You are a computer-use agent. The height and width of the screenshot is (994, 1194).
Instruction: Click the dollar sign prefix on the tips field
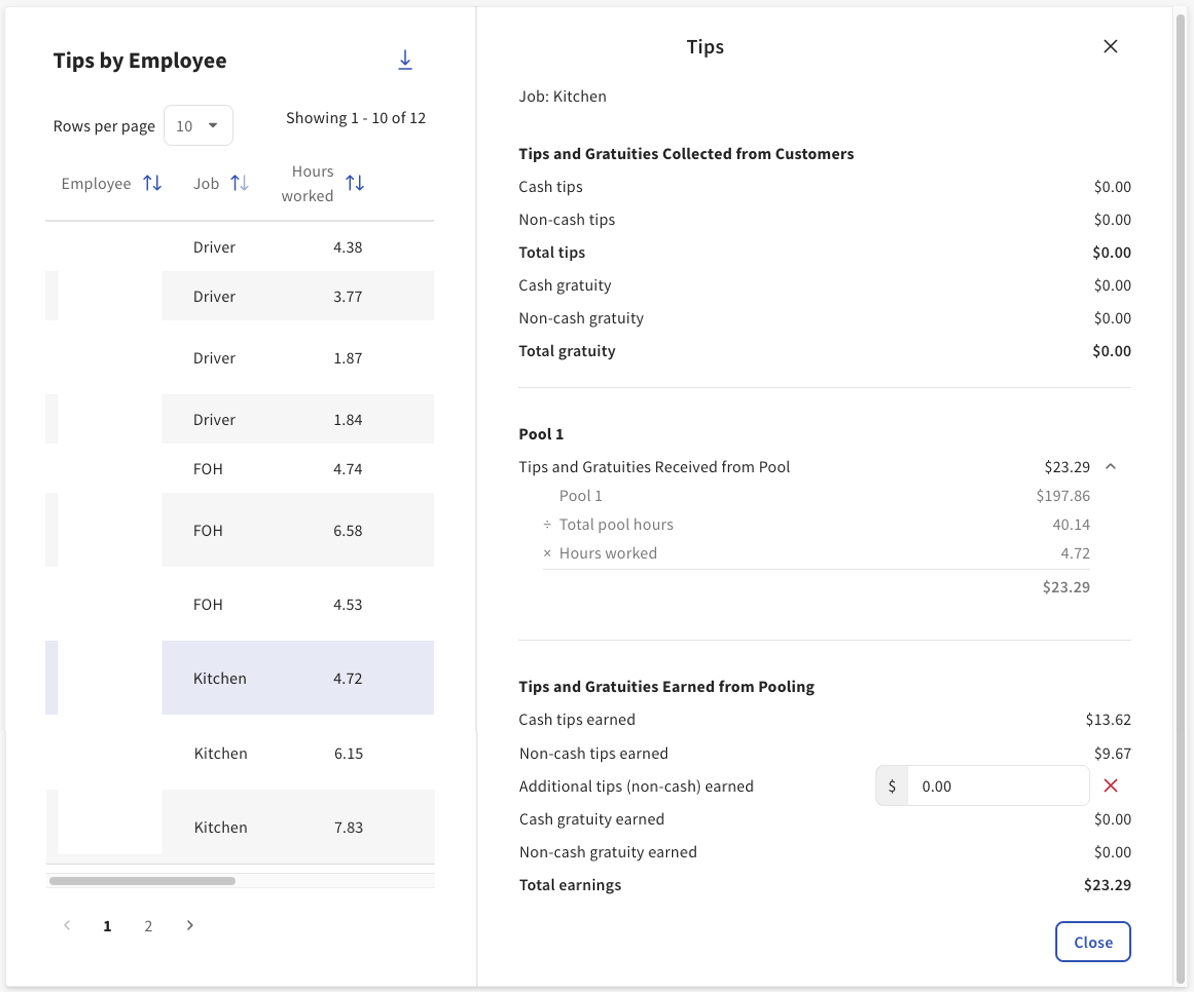click(x=891, y=785)
